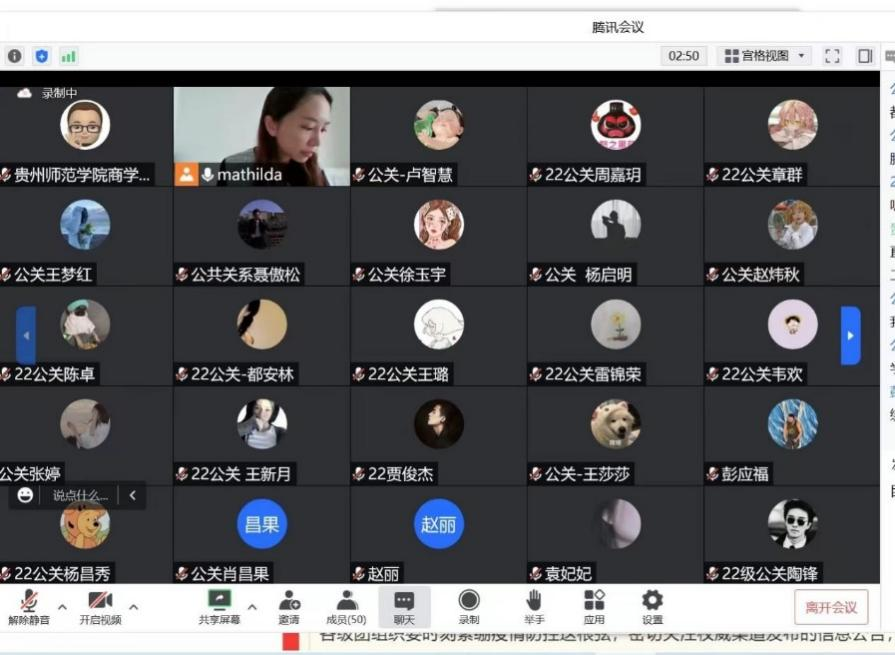Turn on the video camera (开启视频)
The width and height of the screenshot is (895, 655).
click(100, 606)
